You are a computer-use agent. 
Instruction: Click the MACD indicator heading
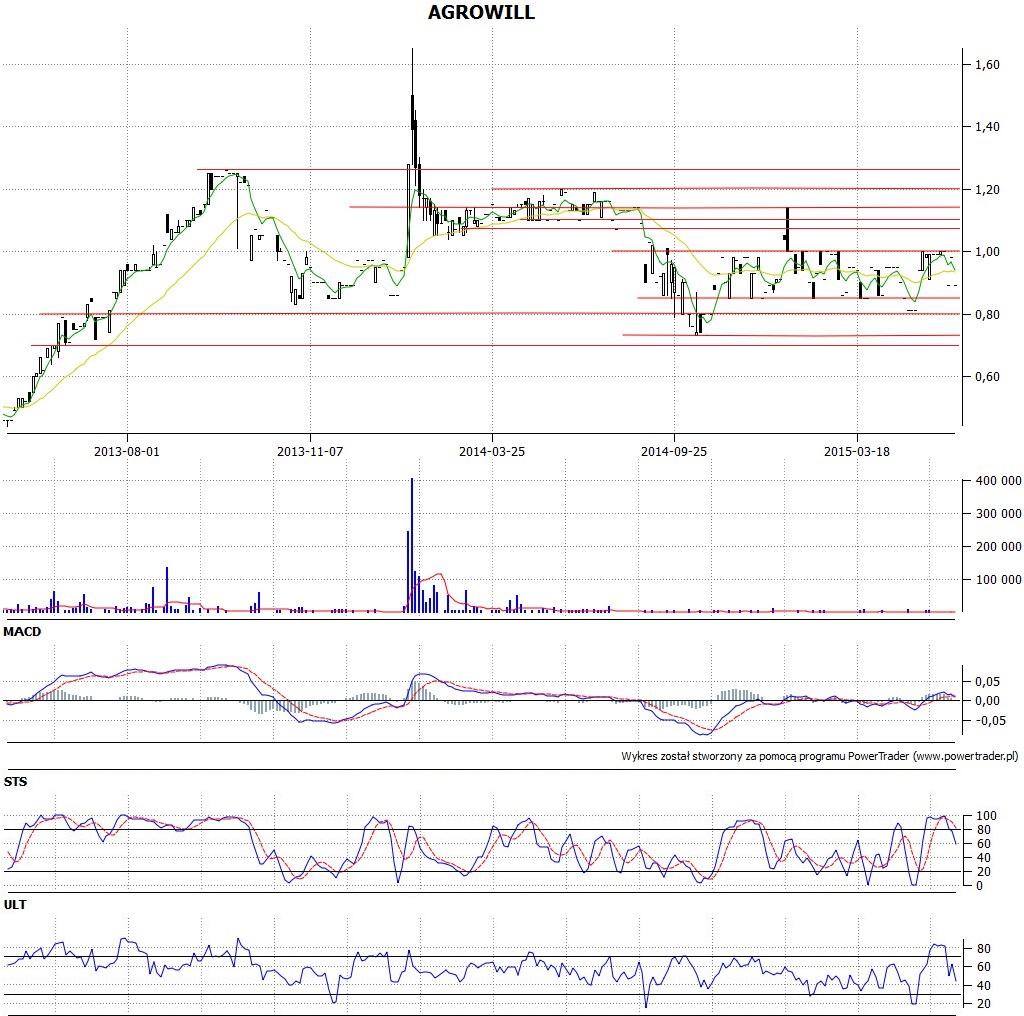22,631
